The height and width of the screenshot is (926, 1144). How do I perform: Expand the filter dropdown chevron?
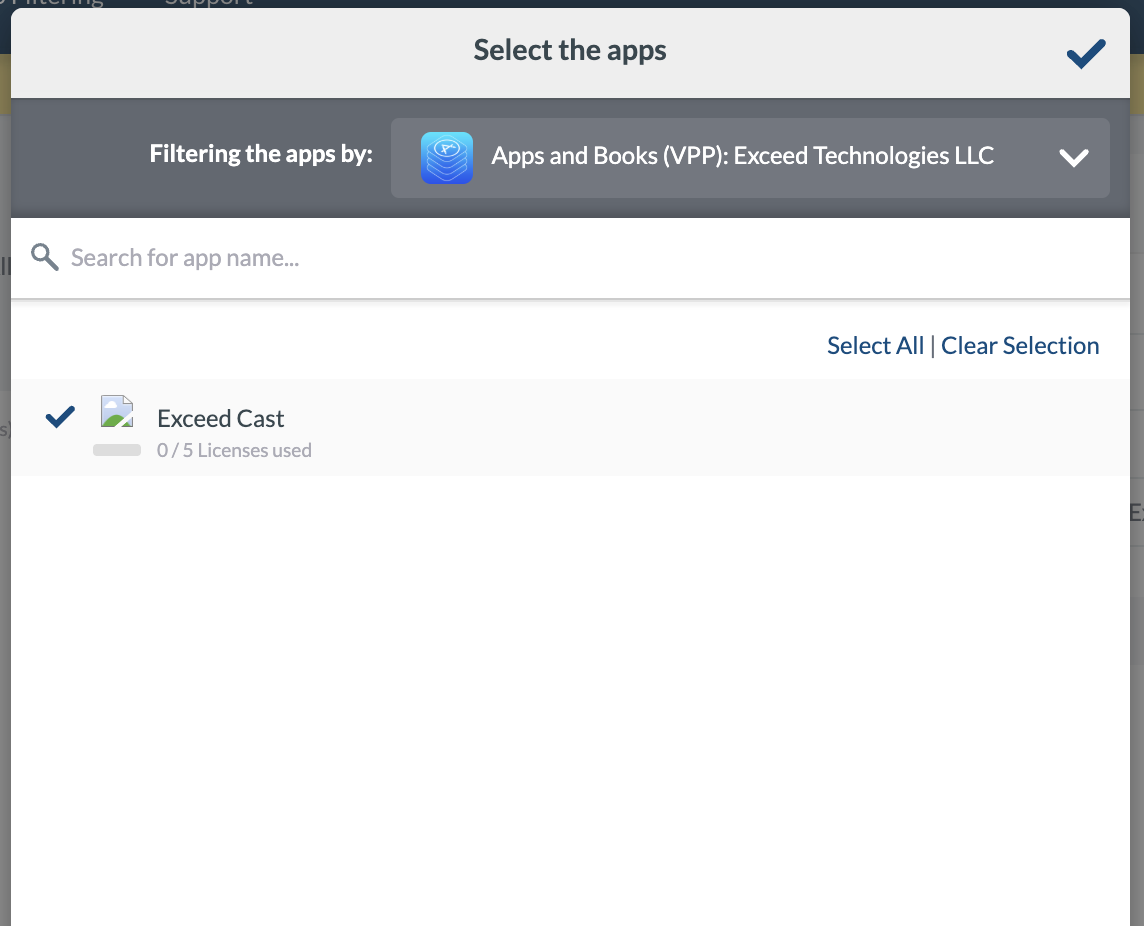[x=1074, y=158]
